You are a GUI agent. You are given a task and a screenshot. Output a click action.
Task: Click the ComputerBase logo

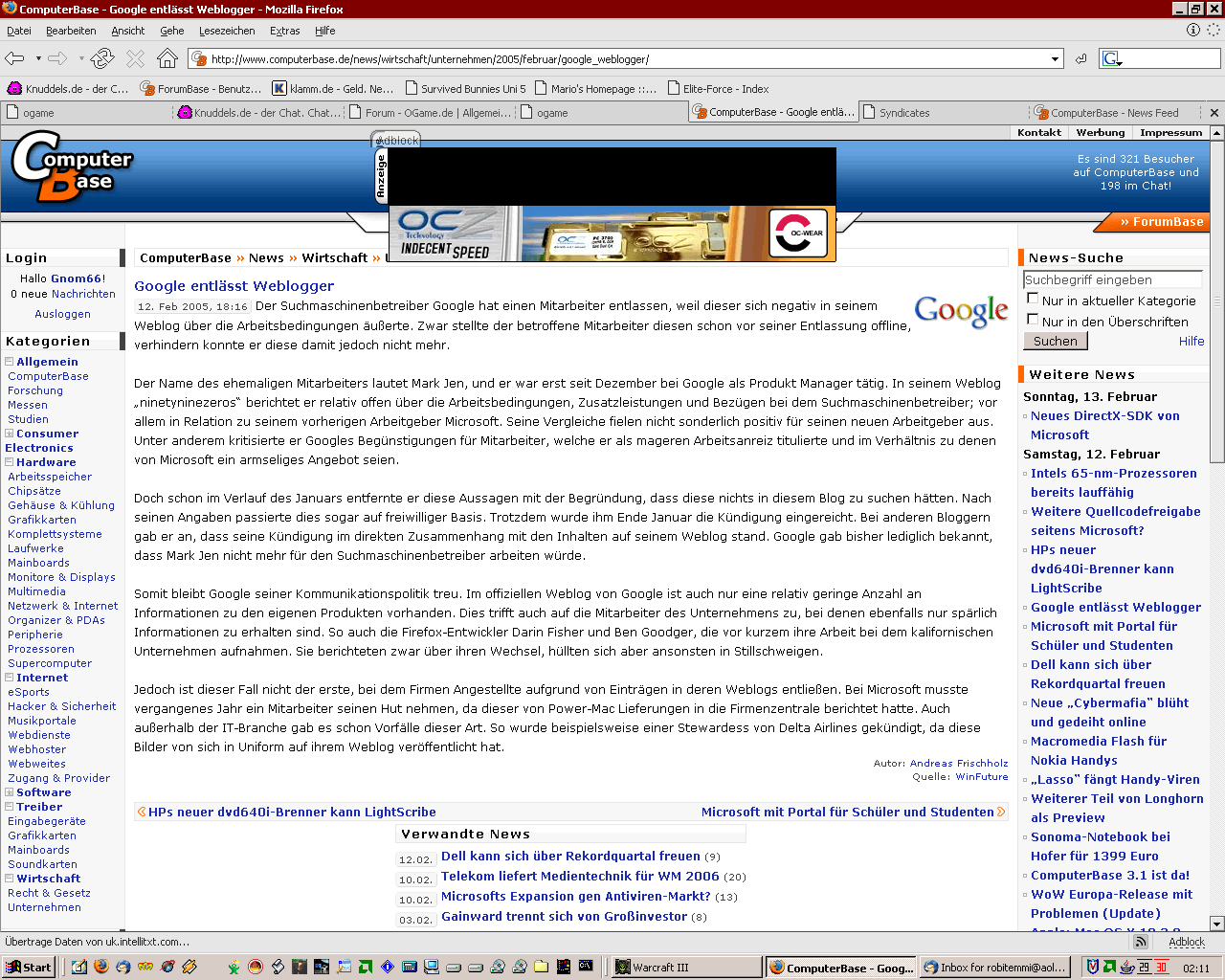click(x=72, y=167)
